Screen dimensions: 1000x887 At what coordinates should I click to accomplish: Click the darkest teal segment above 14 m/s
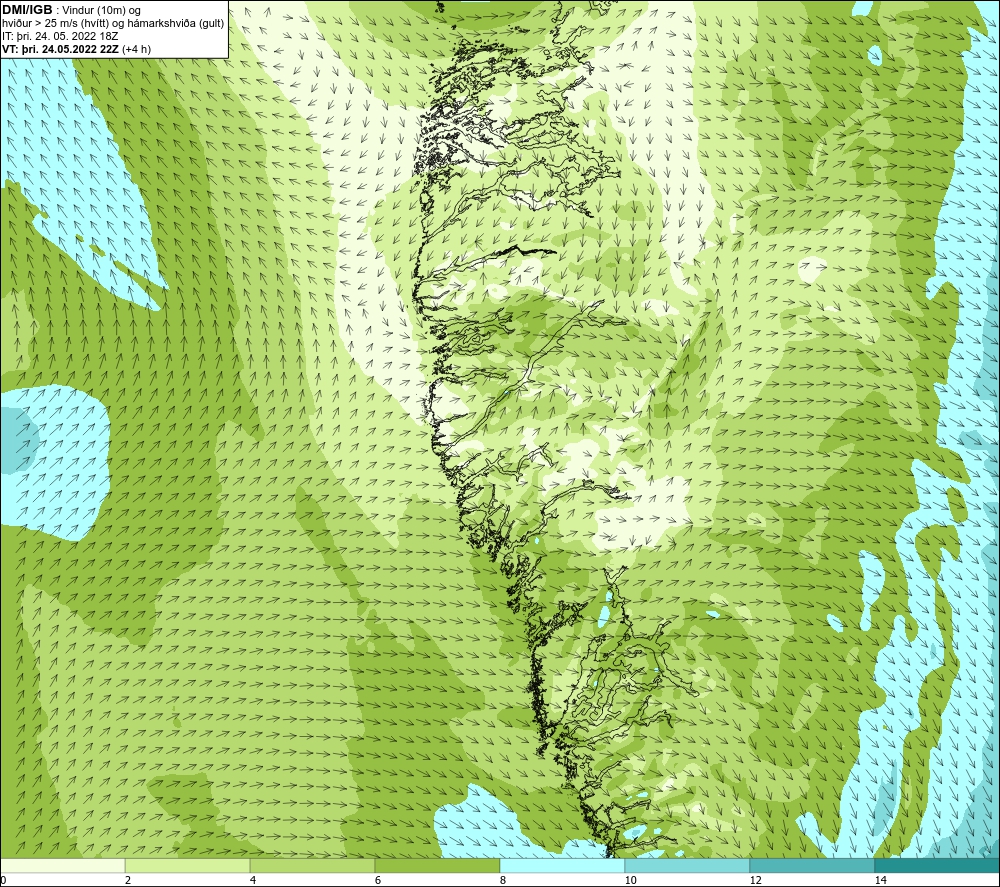pyautogui.click(x=938, y=865)
